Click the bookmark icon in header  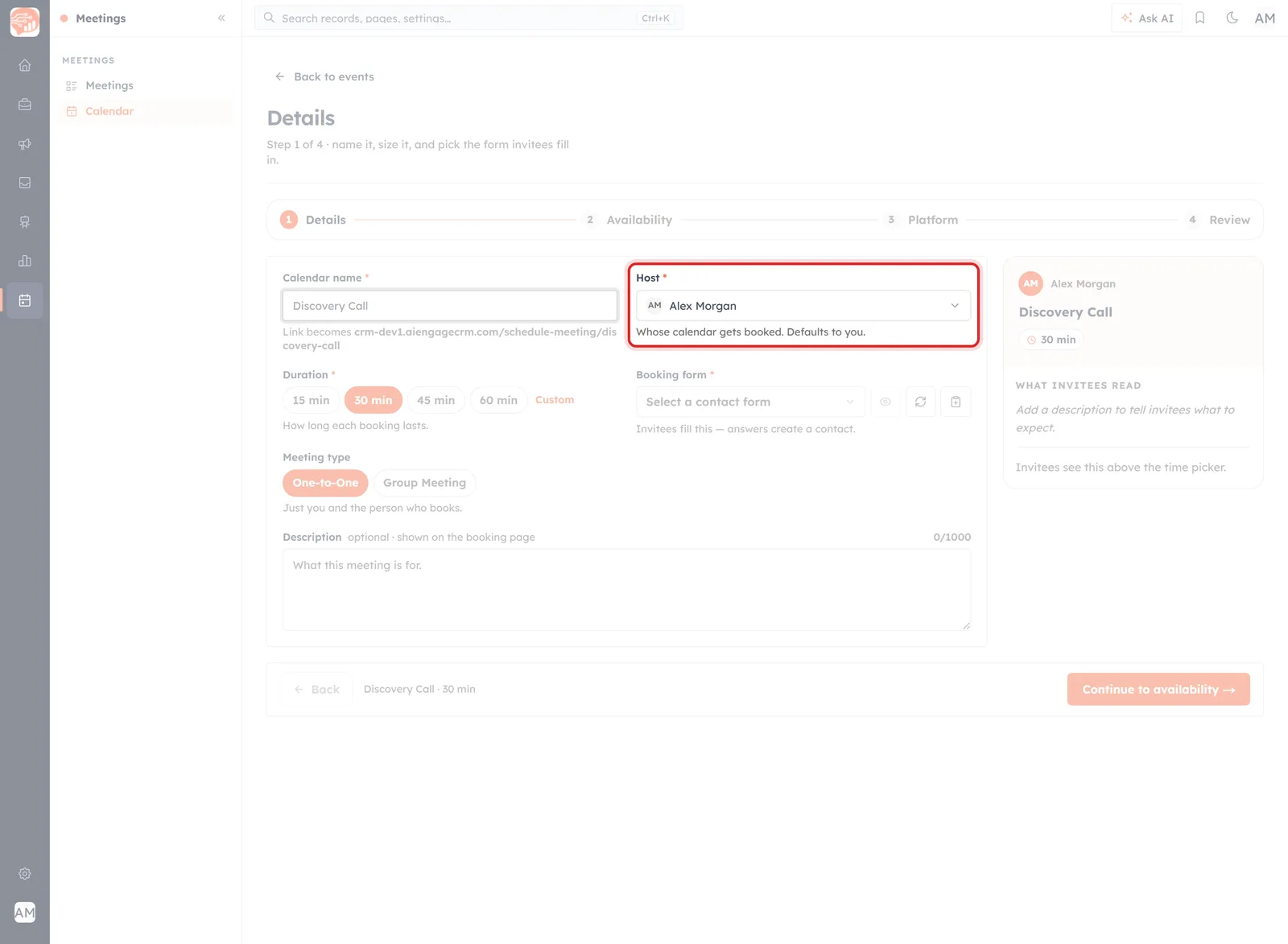(1199, 18)
